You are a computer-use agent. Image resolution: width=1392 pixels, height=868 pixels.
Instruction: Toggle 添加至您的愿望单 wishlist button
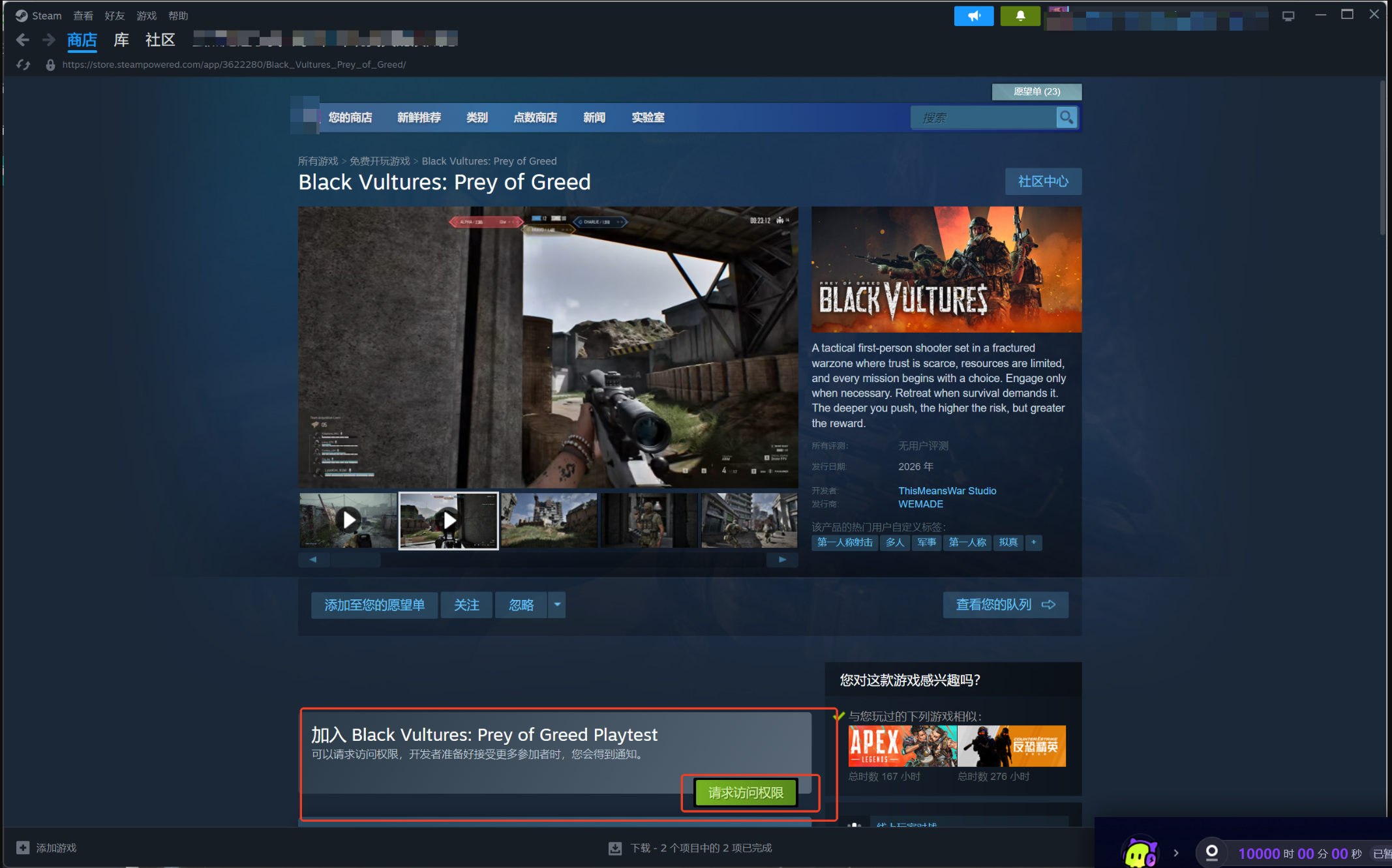click(374, 605)
